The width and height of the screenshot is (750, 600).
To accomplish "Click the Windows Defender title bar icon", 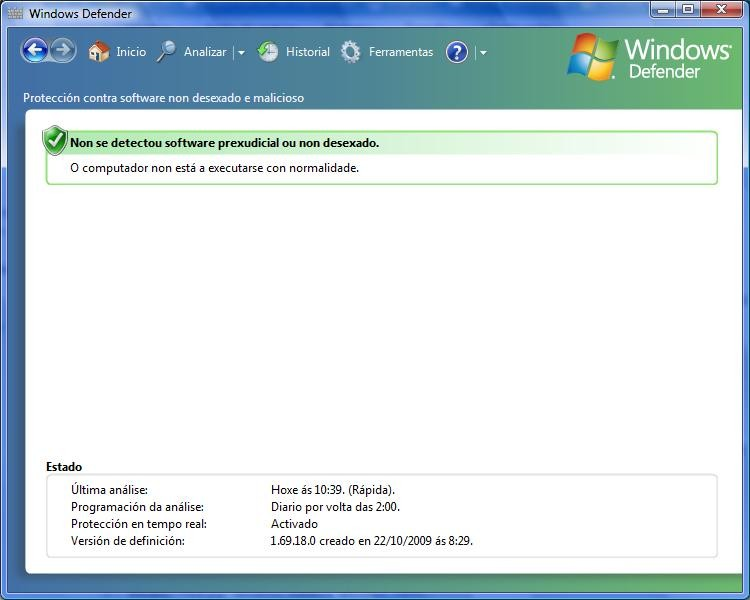I will coord(14,14).
